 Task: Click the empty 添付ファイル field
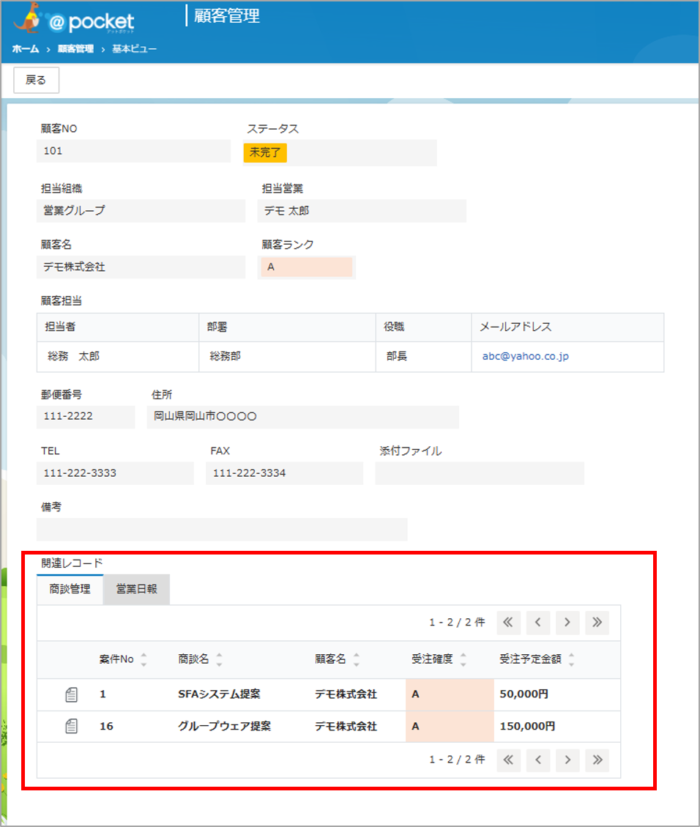point(480,473)
